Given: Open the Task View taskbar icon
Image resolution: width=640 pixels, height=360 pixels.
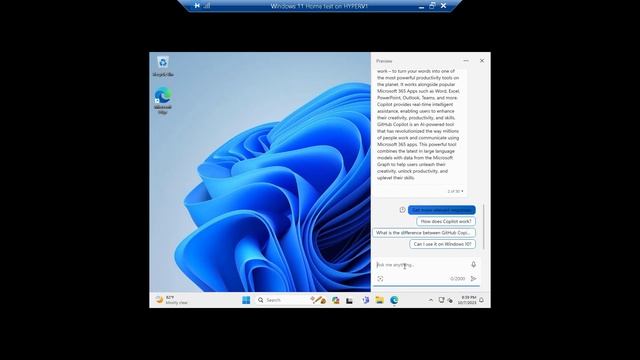Looking at the screenshot, I should 349,301.
